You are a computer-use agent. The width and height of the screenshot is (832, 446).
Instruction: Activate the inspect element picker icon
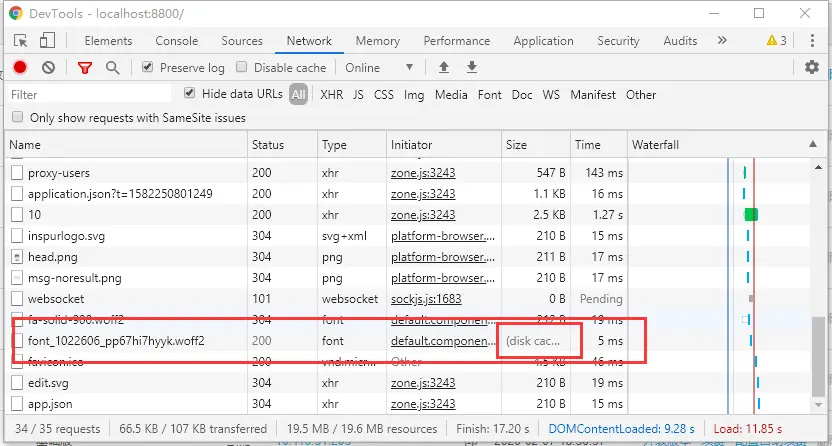pos(21,41)
